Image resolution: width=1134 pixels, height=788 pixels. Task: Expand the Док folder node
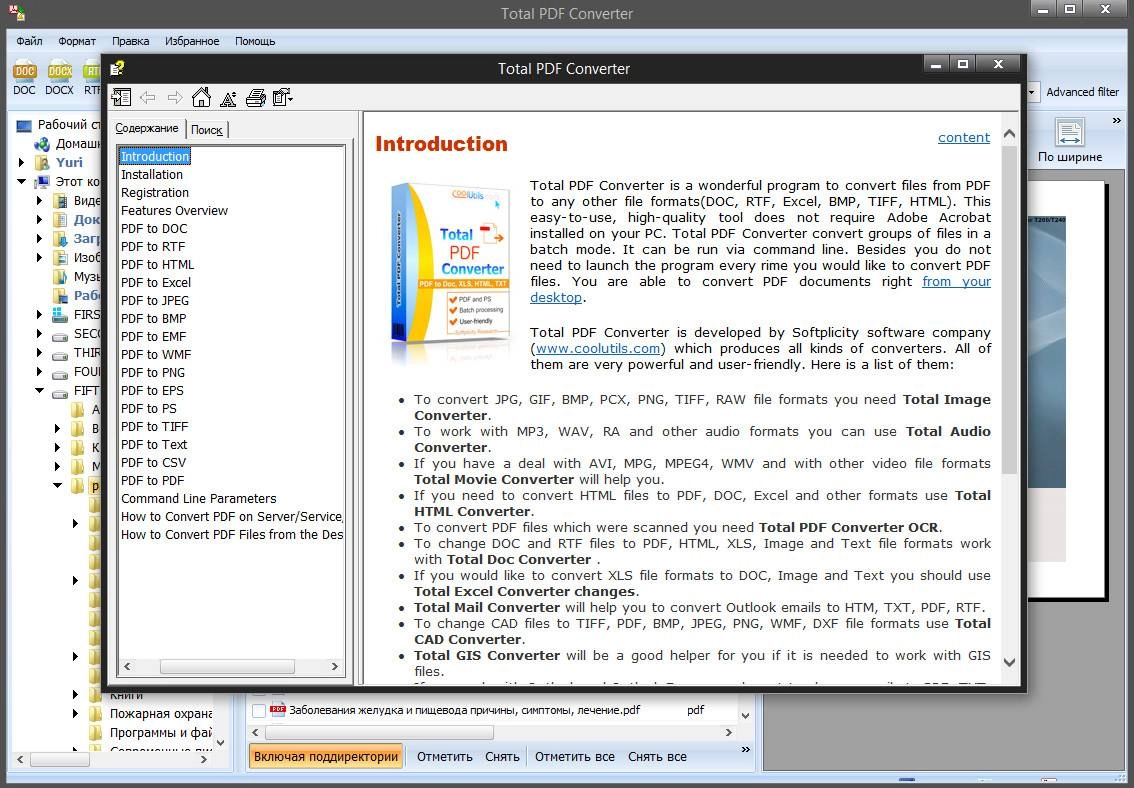40,219
